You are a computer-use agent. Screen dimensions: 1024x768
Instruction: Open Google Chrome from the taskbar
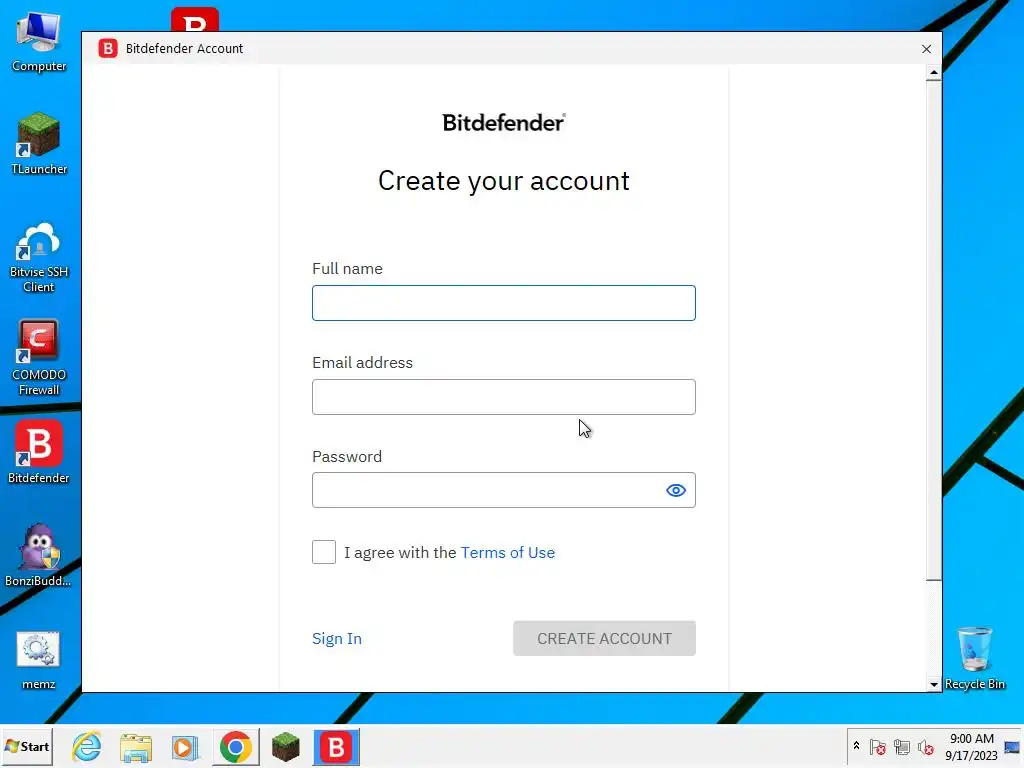[236, 746]
